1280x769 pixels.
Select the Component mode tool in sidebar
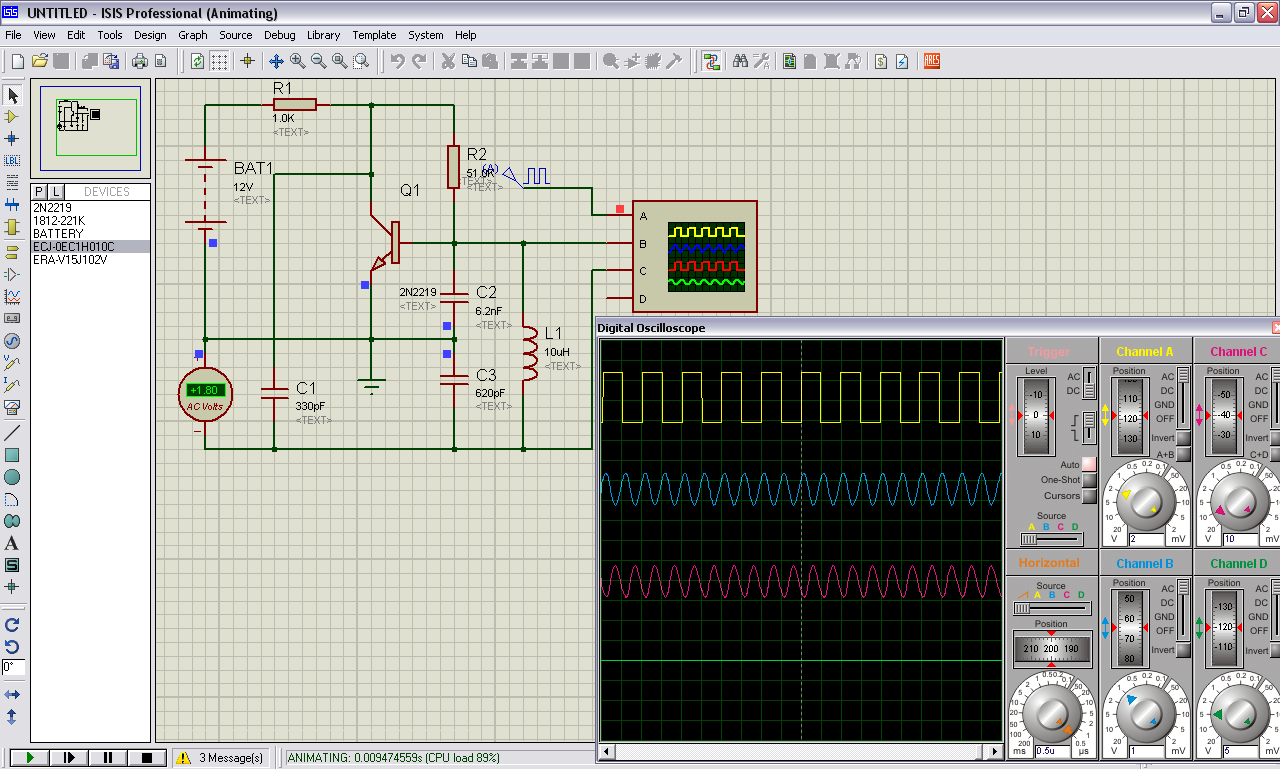[x=12, y=117]
